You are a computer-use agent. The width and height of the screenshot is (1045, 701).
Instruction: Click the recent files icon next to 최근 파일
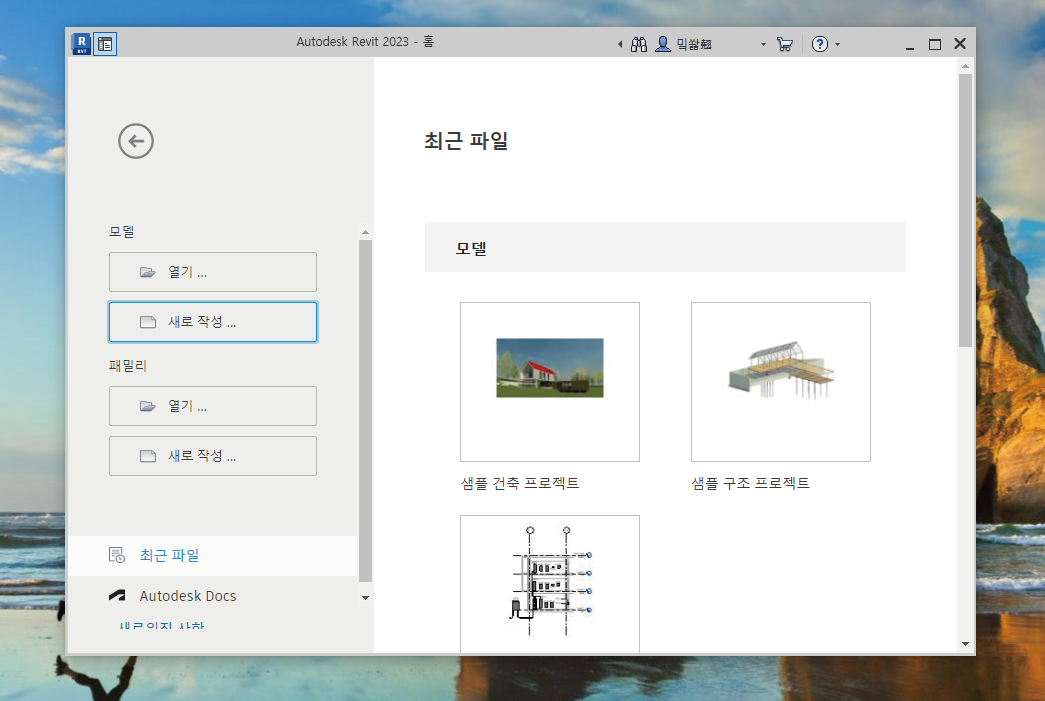click(x=117, y=555)
